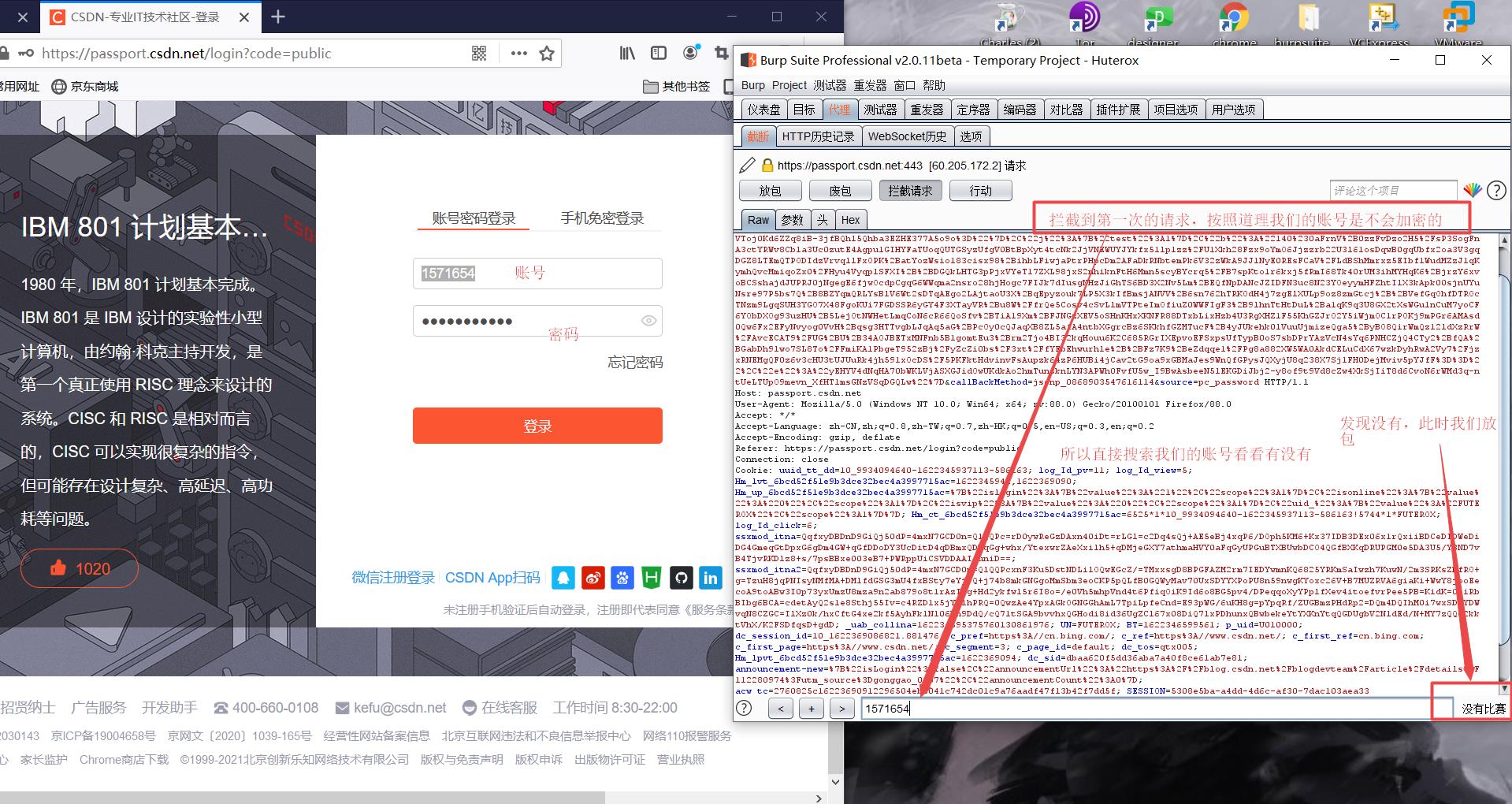The image size is (1512, 804).
Task: Click the 微信注册登录 link
Action: coord(393,578)
